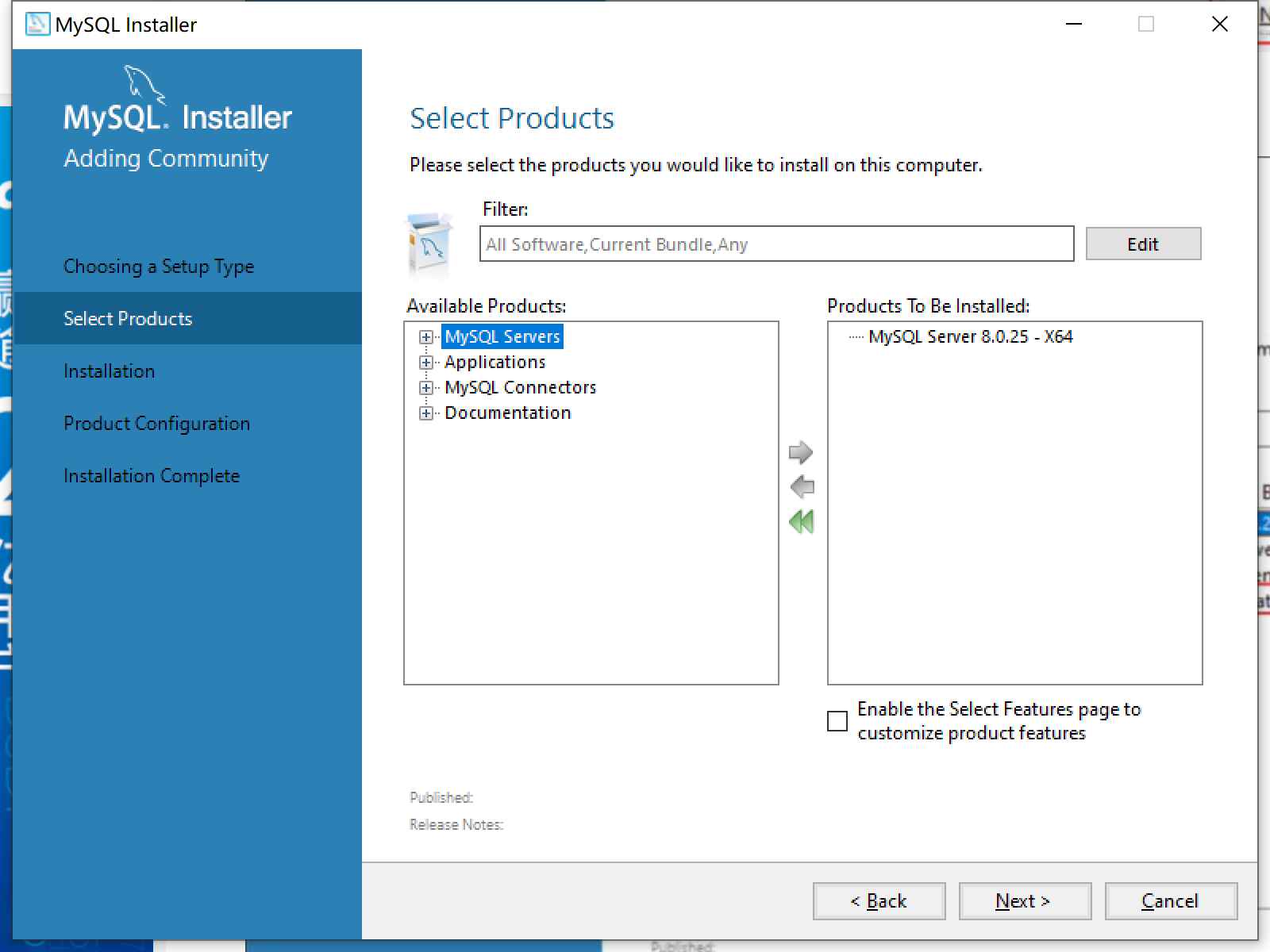Select Documentation in Available Products
1270x952 pixels.
(x=508, y=413)
